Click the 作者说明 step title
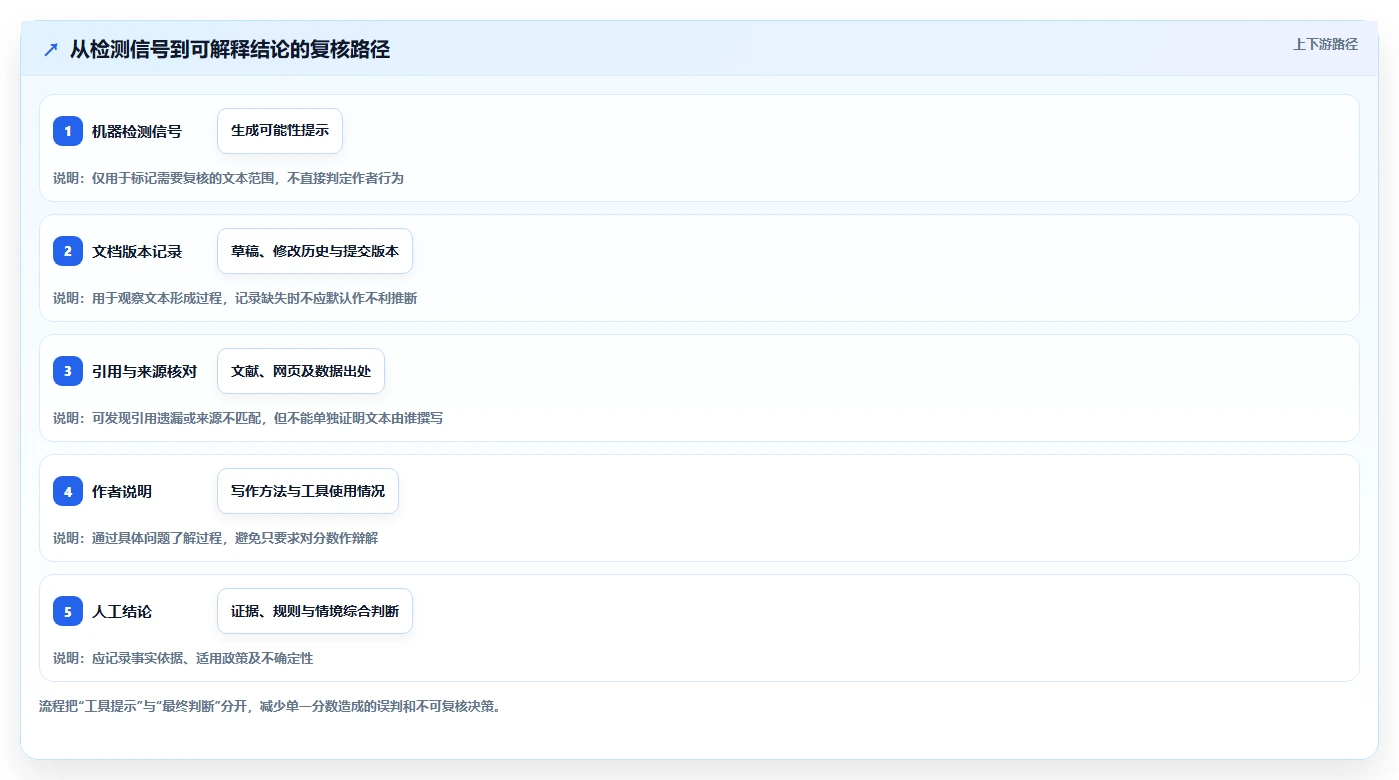Viewport: 1399px width, 780px height. tap(122, 491)
